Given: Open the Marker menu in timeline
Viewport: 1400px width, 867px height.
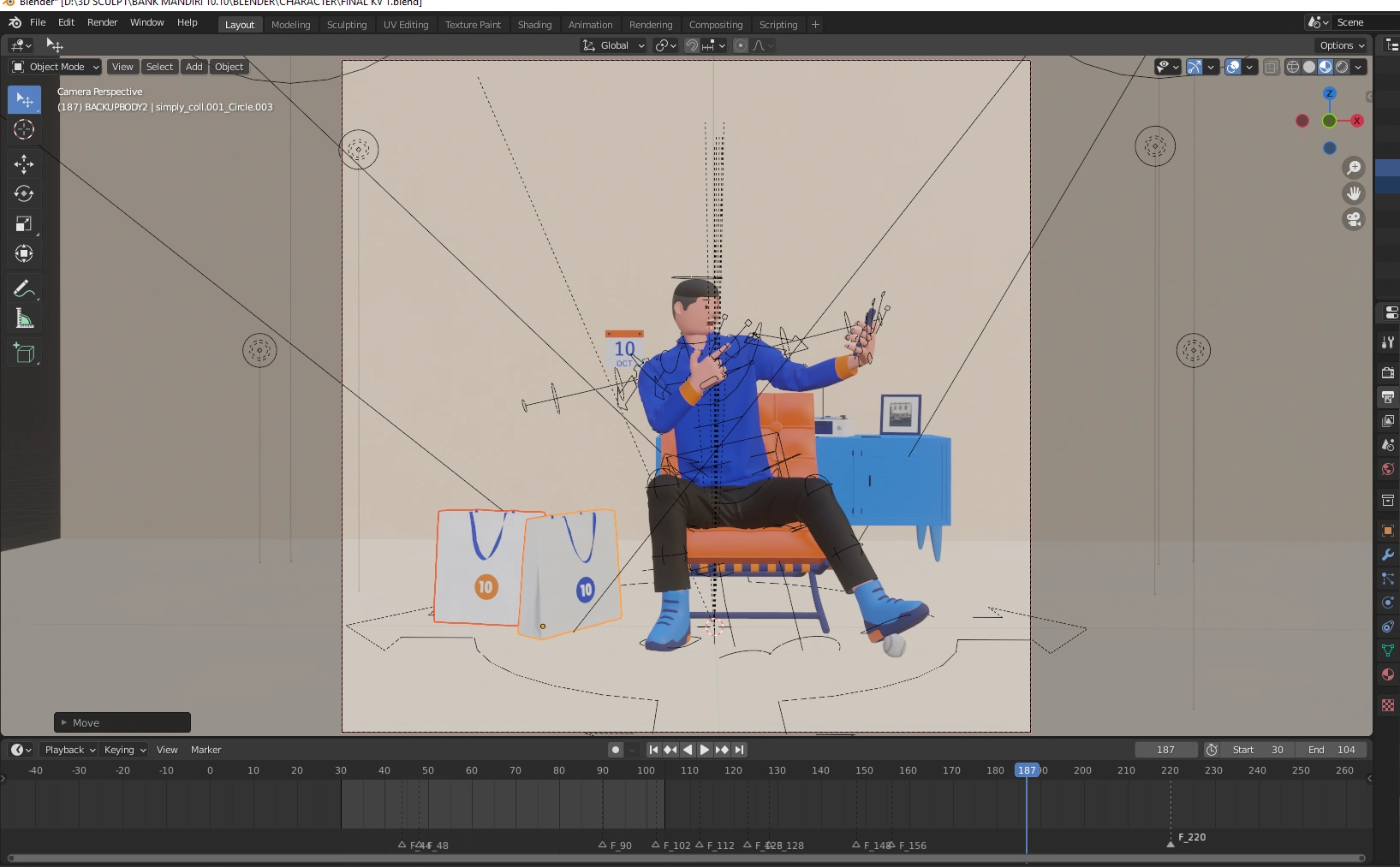Looking at the screenshot, I should (206, 750).
